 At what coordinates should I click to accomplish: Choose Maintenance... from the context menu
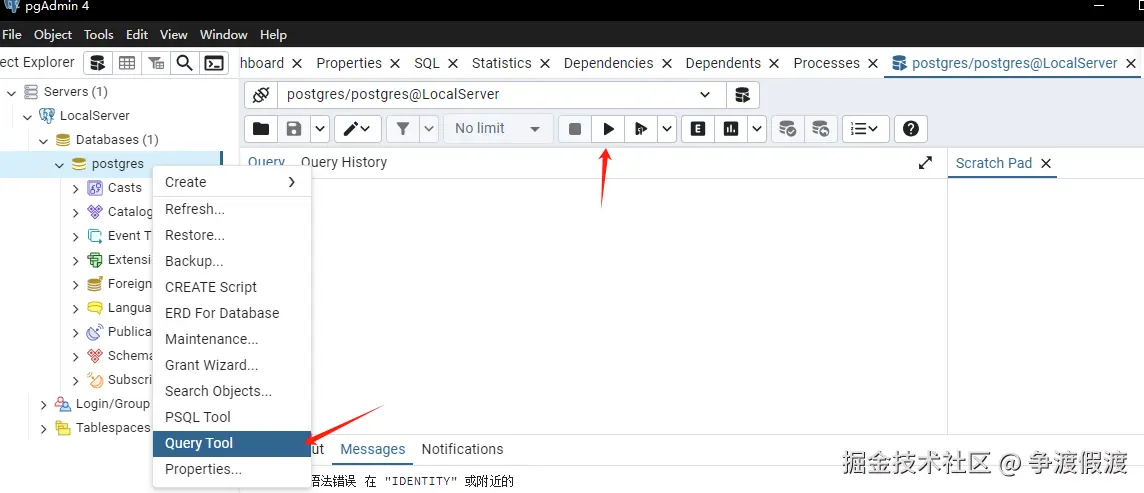pyautogui.click(x=231, y=339)
